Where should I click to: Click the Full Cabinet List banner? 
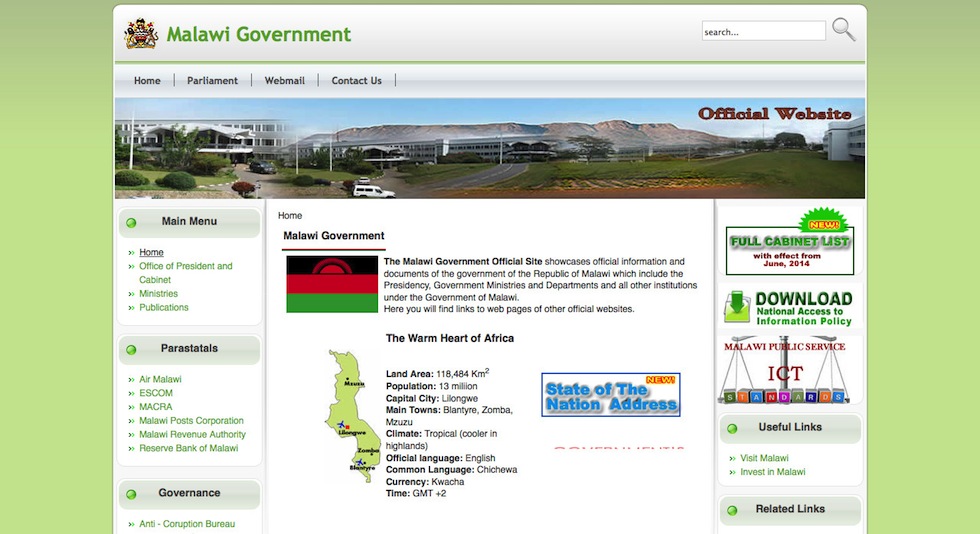click(x=790, y=242)
